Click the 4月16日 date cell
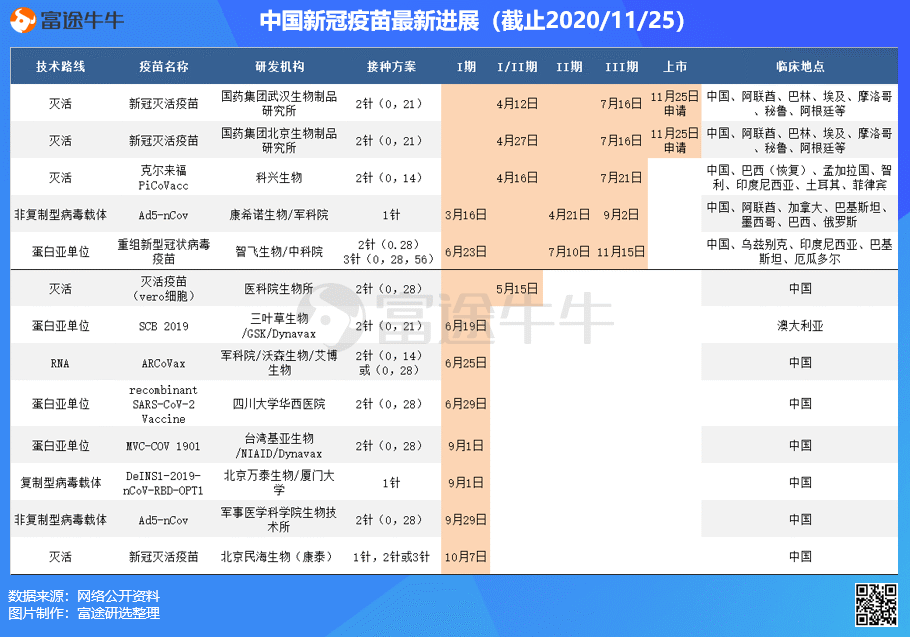Image resolution: width=910 pixels, height=637 pixels. click(517, 178)
